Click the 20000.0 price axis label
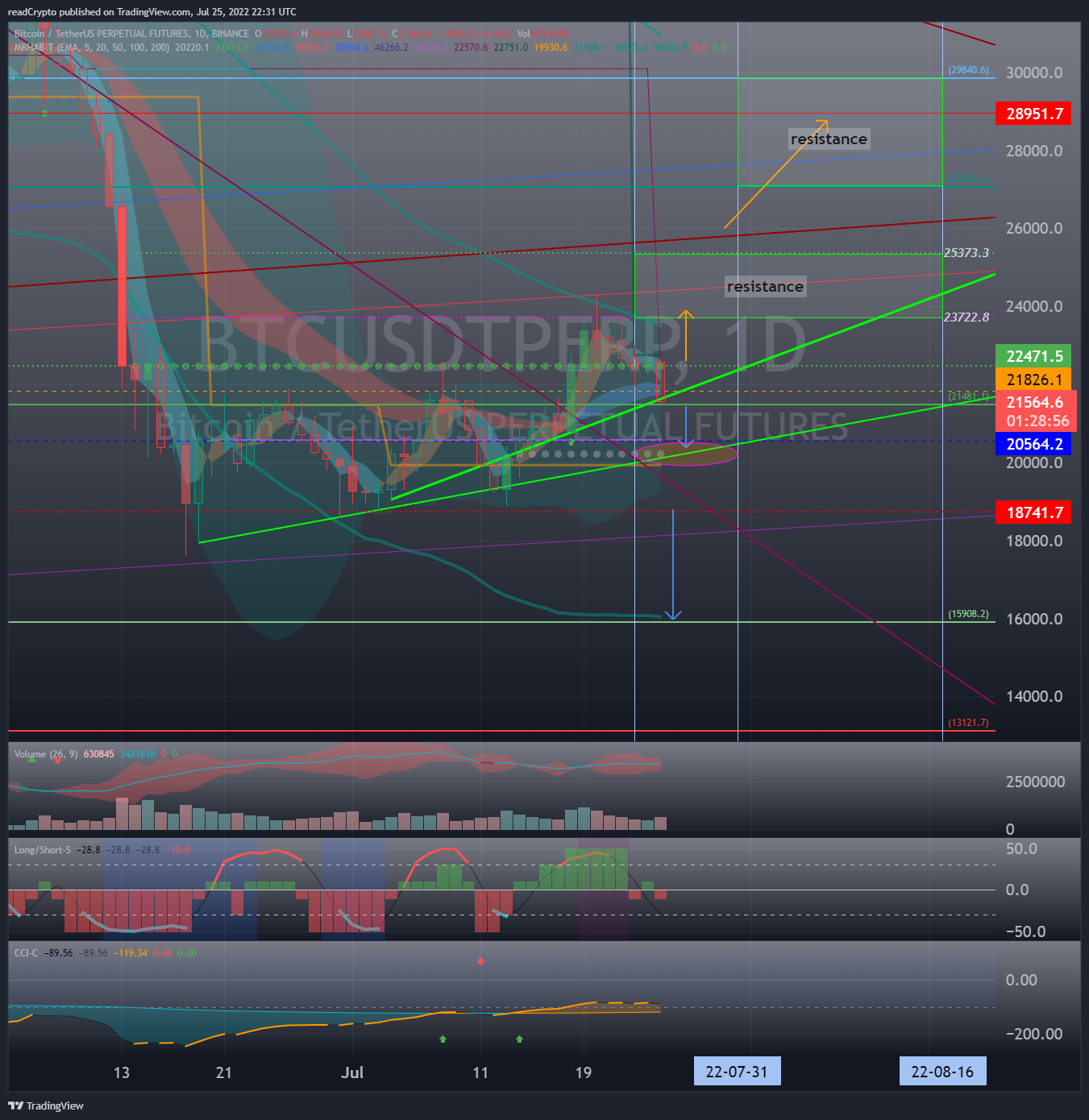Screen dimensions: 1089x1120 (x=1034, y=463)
